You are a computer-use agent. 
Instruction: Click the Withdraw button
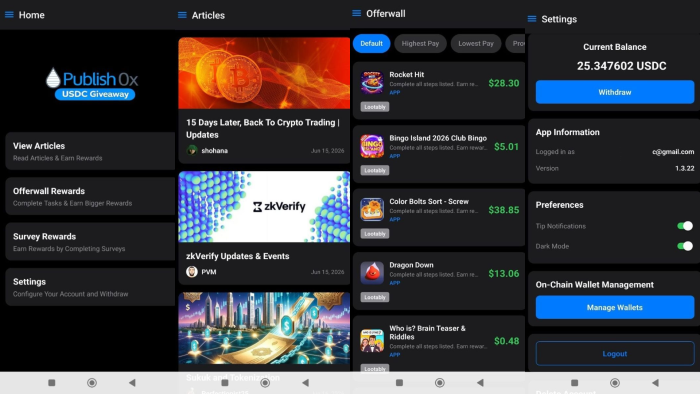615,92
